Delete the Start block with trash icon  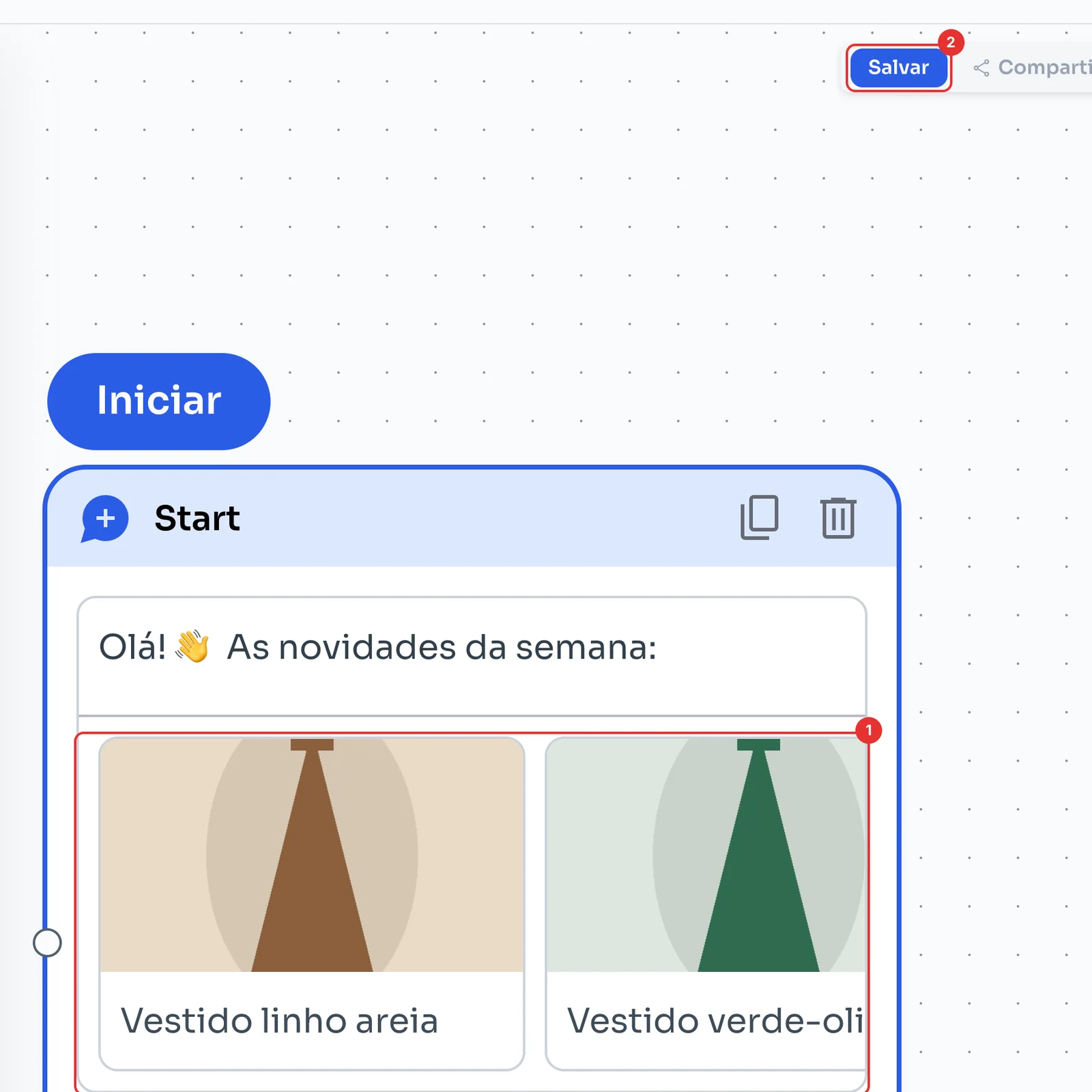click(838, 518)
